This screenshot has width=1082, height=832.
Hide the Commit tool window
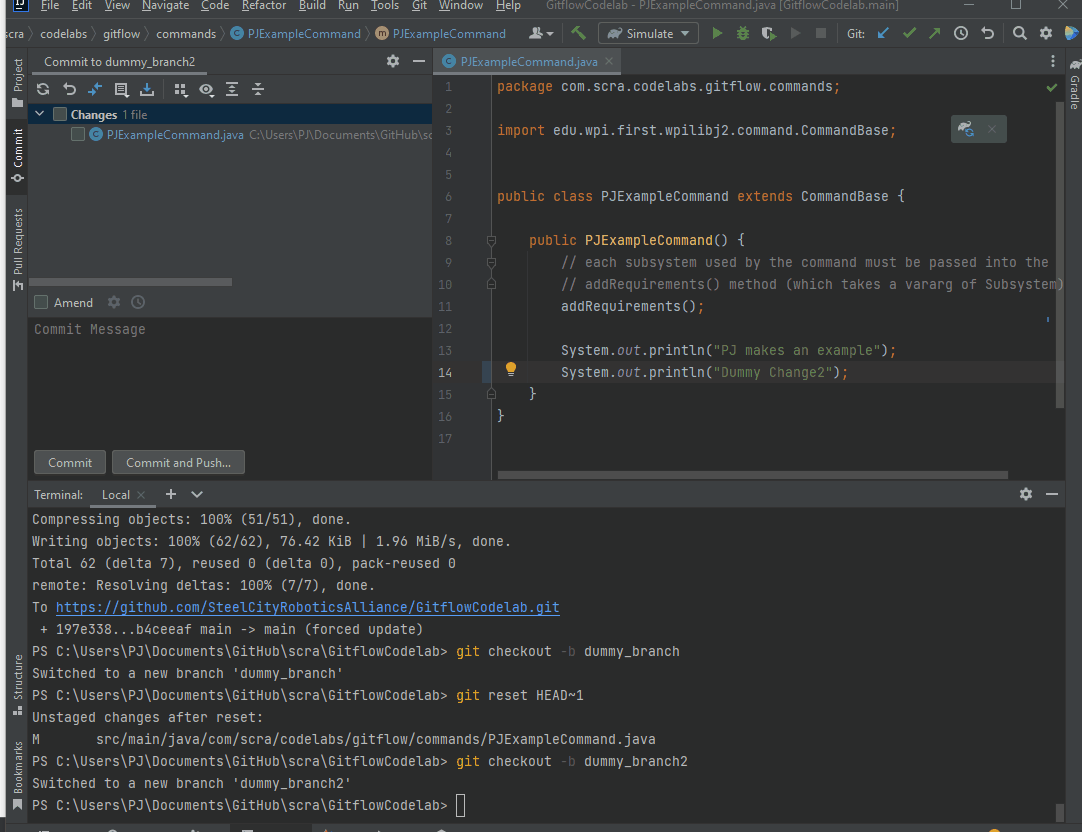point(418,61)
